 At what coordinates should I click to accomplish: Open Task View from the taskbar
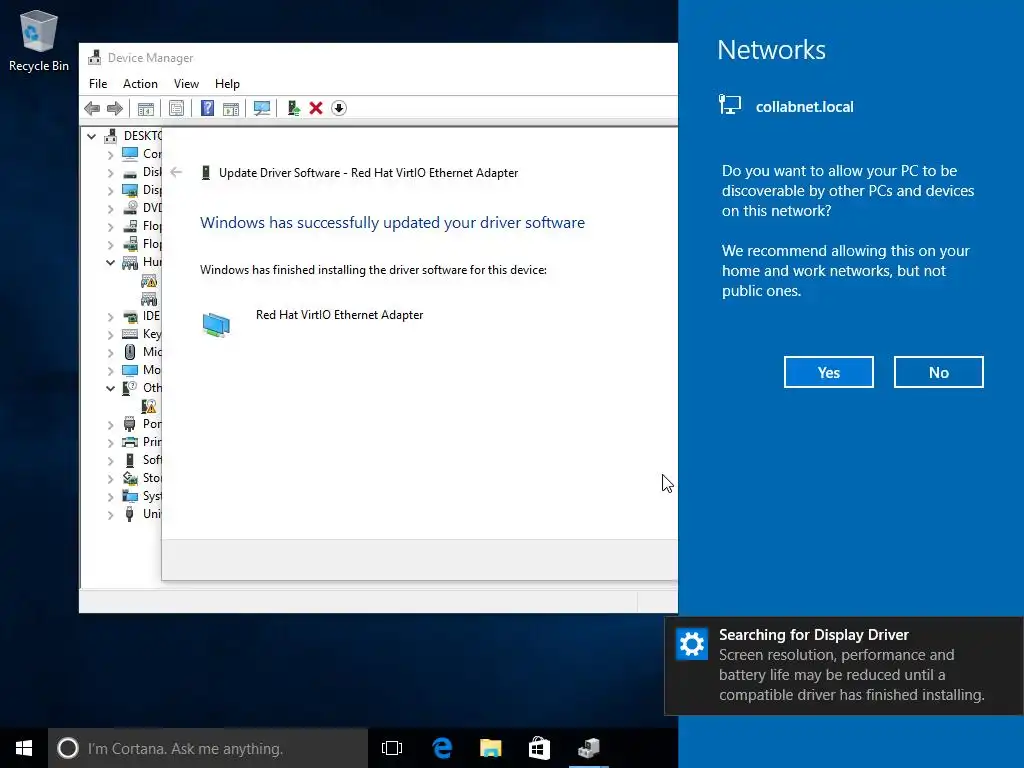pos(392,748)
